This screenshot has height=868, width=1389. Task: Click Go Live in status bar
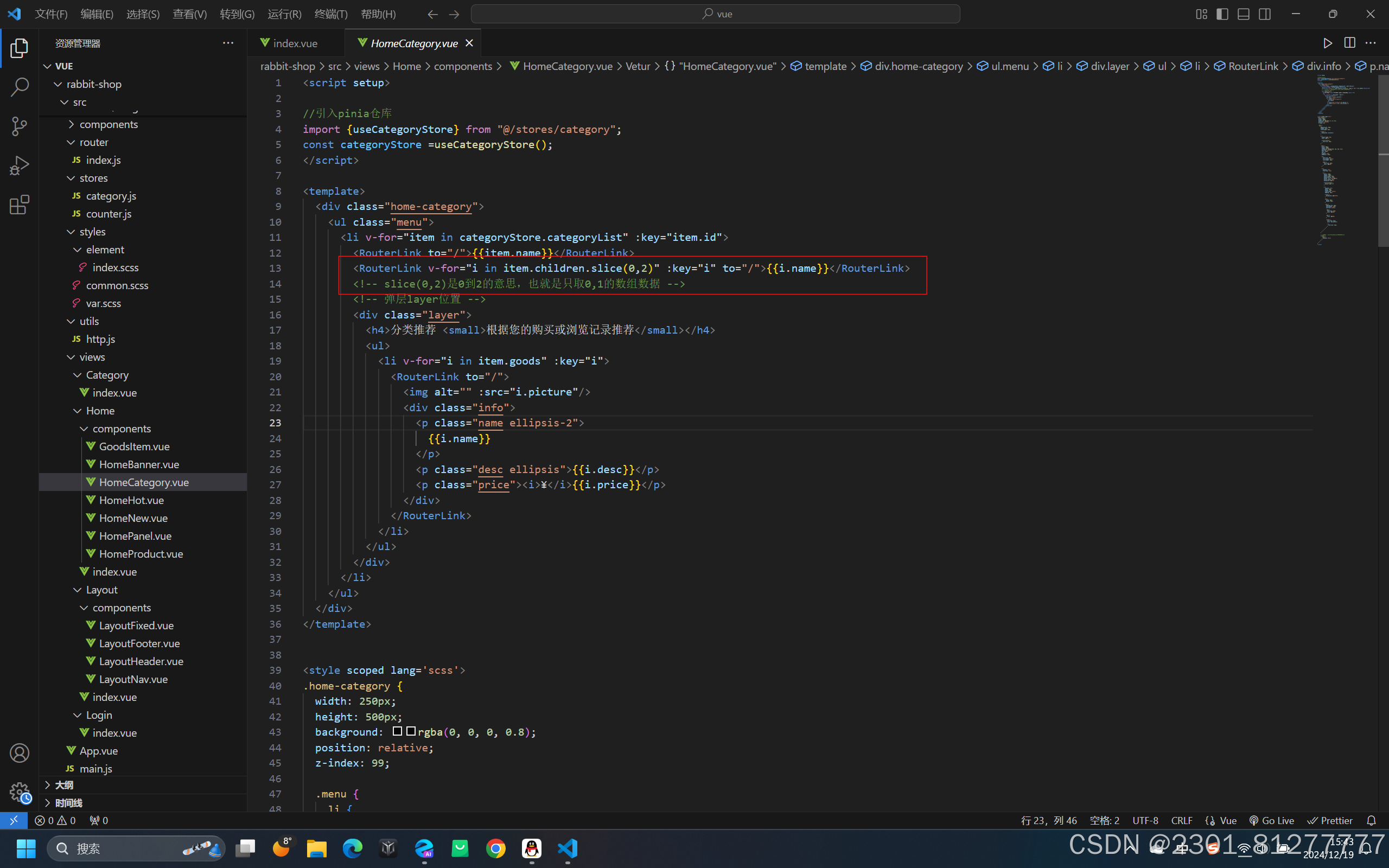[x=1272, y=820]
